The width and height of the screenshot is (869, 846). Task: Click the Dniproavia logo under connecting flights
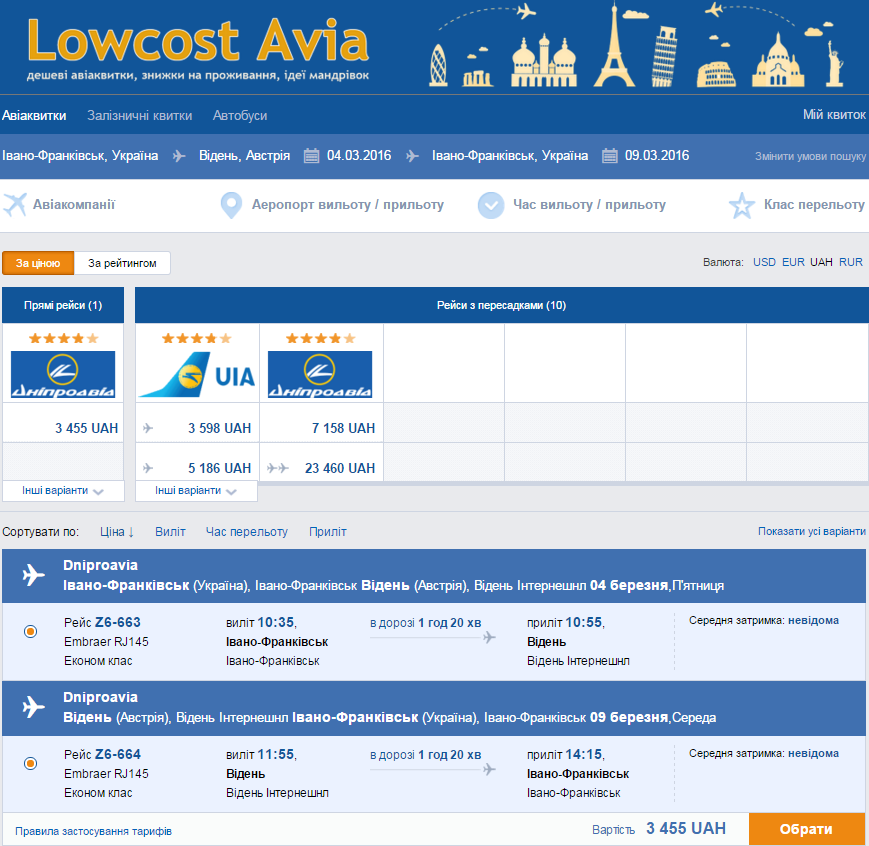click(320, 374)
